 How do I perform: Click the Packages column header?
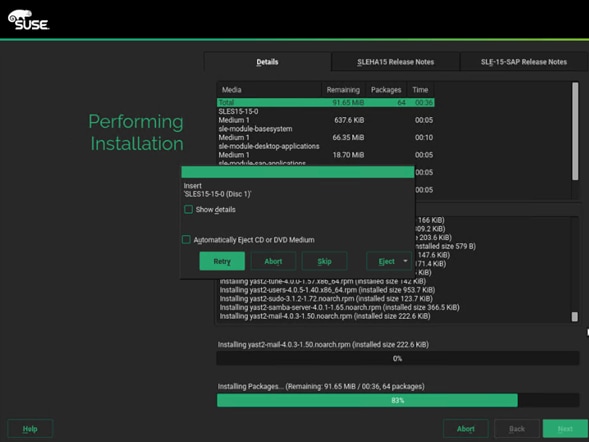386,90
